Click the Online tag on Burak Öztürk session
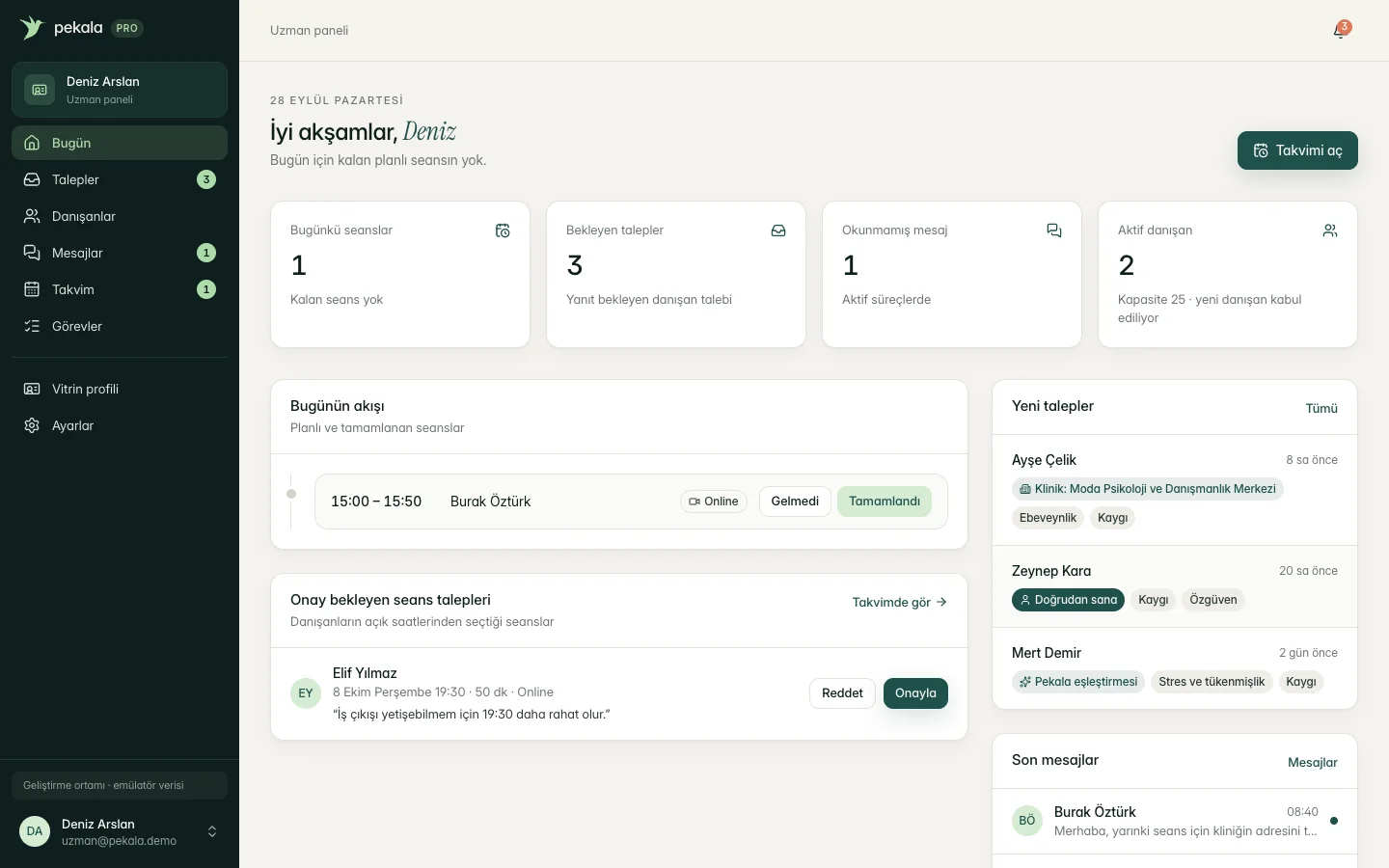The image size is (1389, 868). 714,502
